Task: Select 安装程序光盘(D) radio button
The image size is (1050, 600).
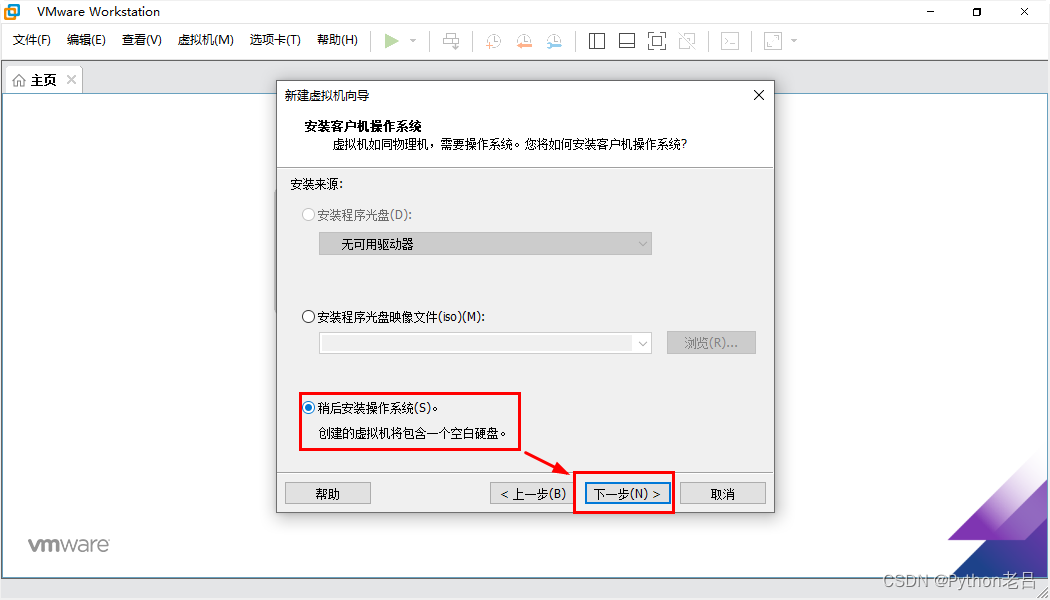Action: pyautogui.click(x=309, y=215)
